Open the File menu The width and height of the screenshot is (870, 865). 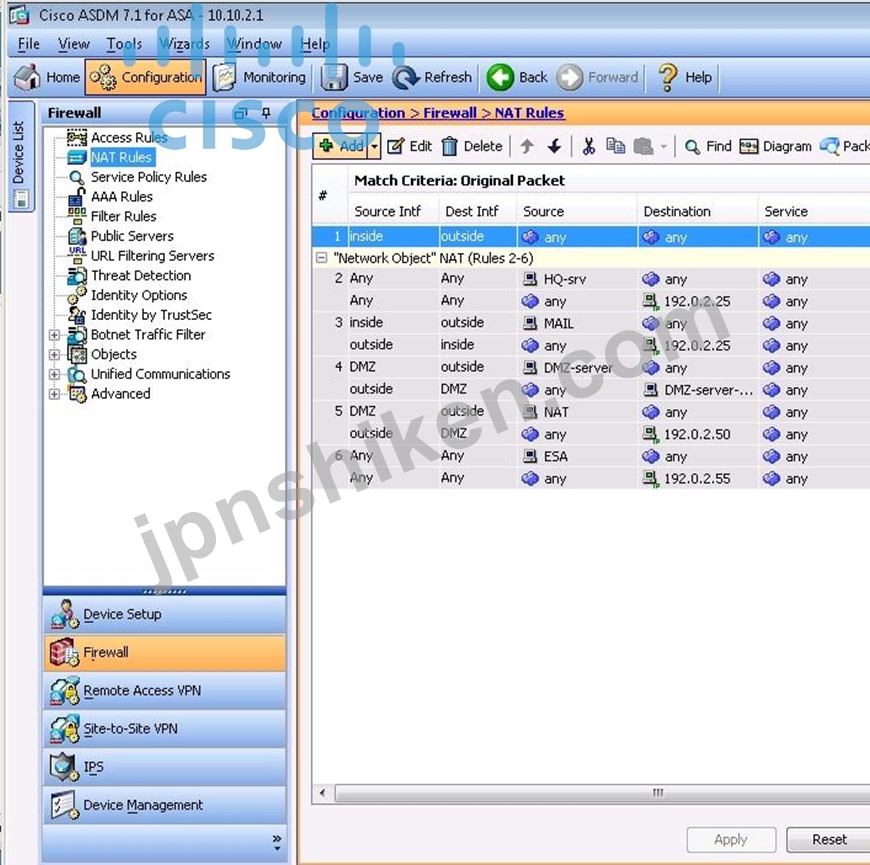[28, 44]
